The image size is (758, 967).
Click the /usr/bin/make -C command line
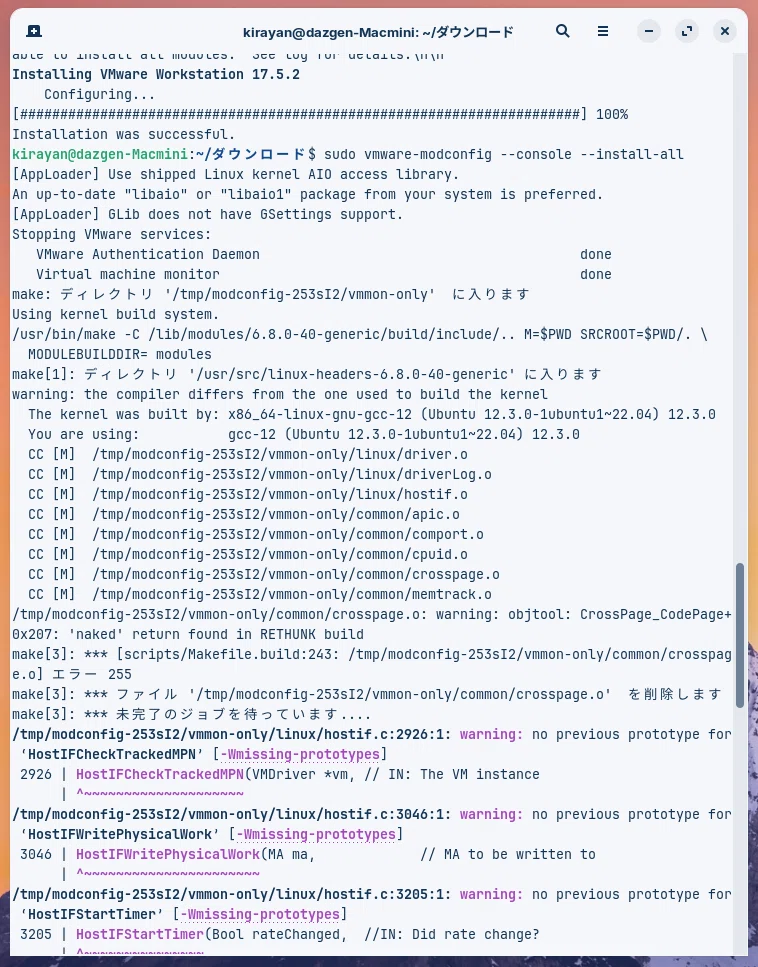click(x=360, y=334)
